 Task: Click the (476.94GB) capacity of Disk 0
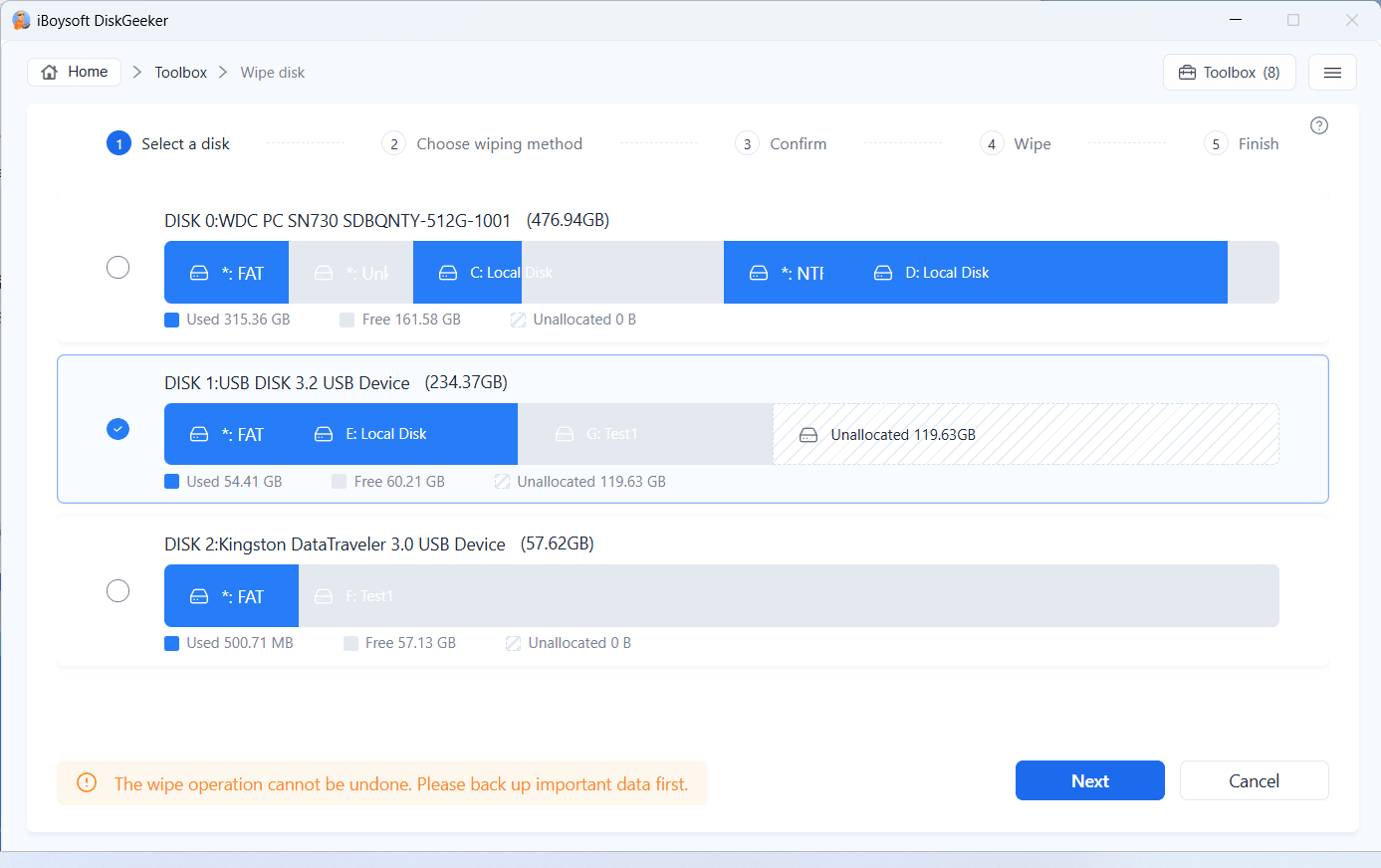tap(568, 220)
